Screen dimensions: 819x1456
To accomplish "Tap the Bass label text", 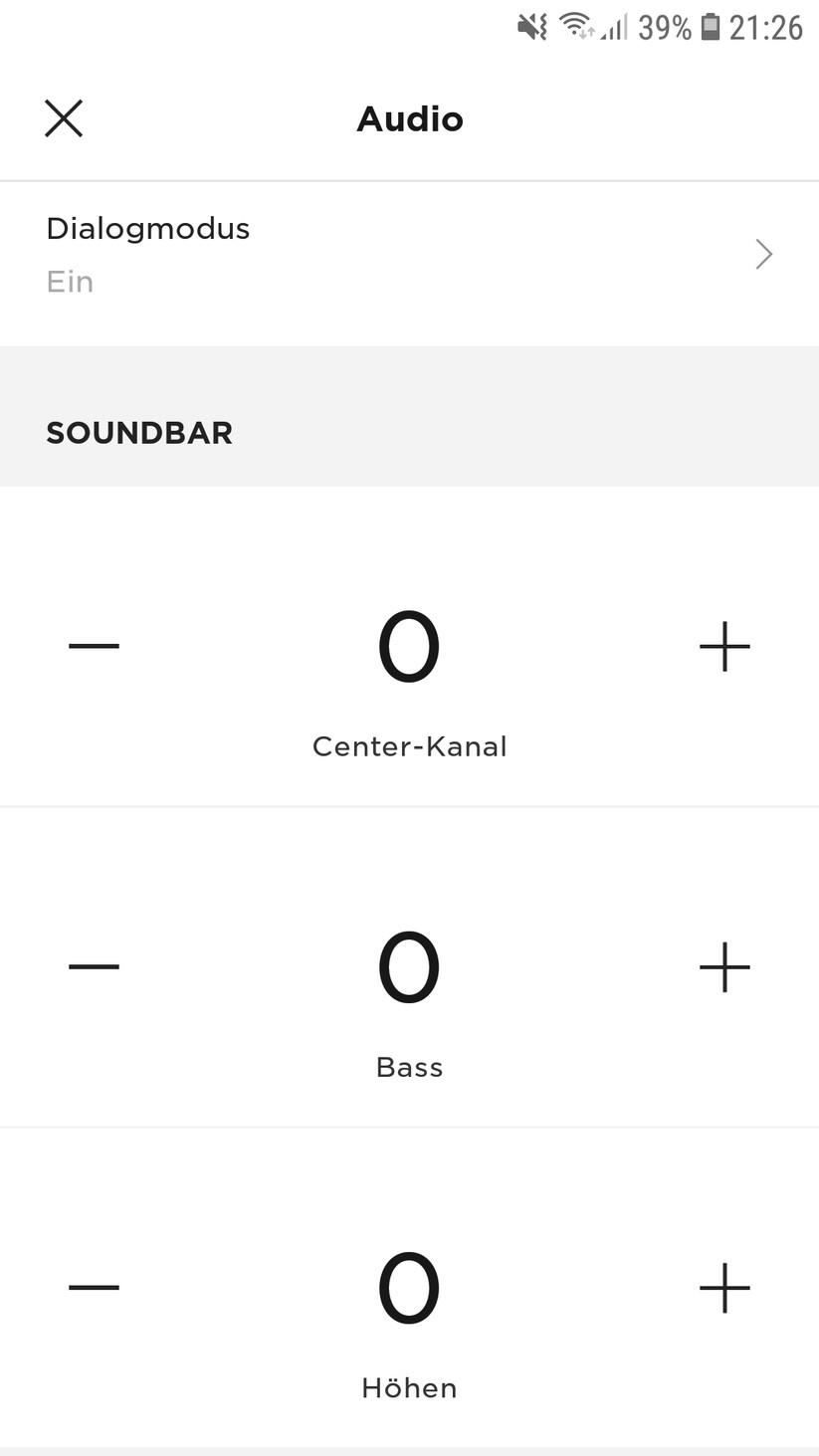I will [x=409, y=1067].
